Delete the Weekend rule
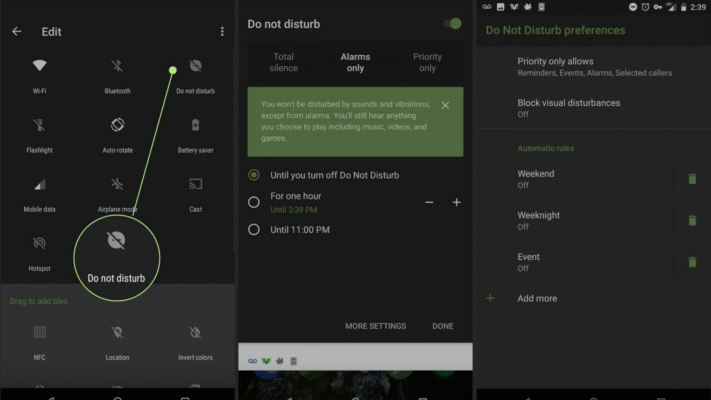Screen dimensions: 711x400 pos(692,179)
